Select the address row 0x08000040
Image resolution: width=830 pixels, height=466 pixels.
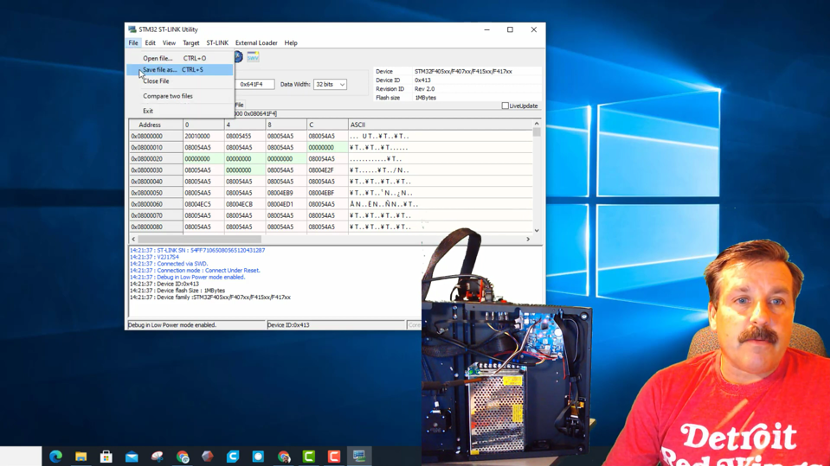(x=156, y=182)
